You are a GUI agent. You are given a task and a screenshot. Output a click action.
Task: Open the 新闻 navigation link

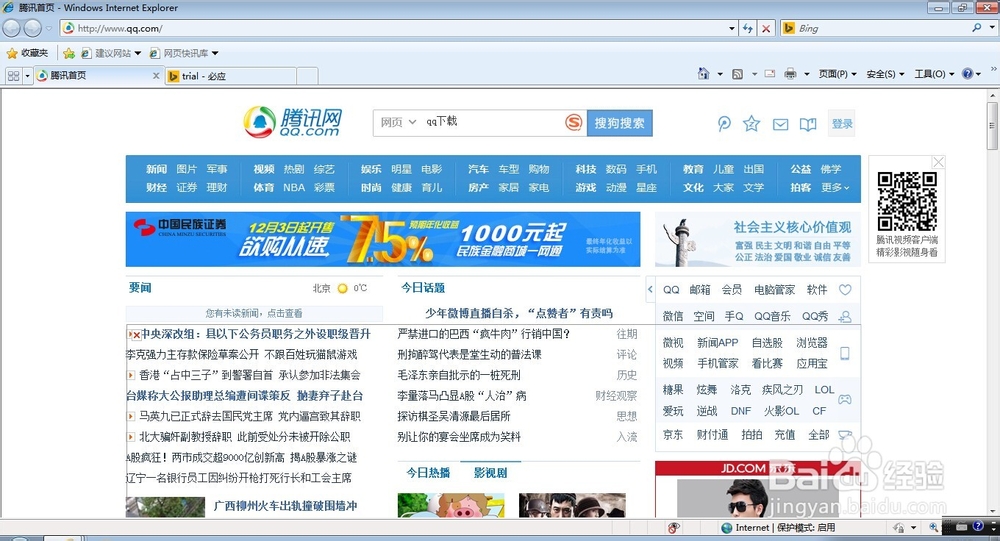156,169
